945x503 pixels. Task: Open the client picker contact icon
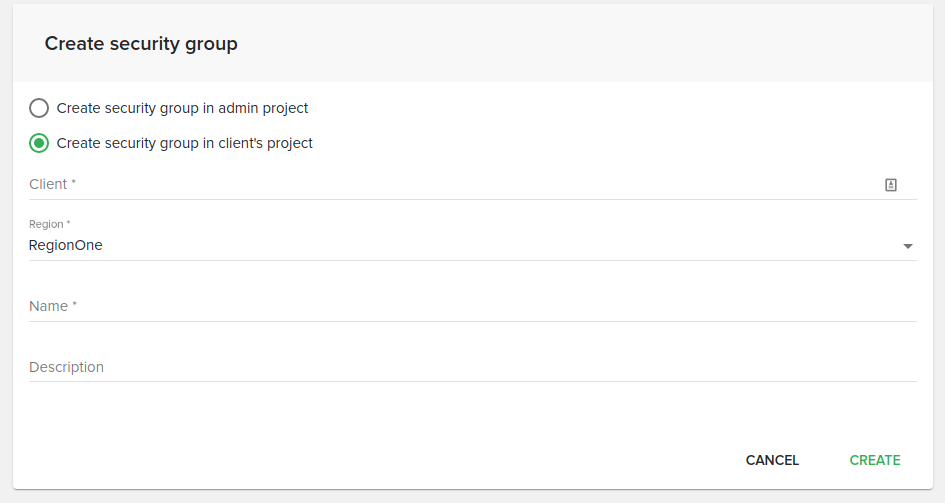pos(891,185)
